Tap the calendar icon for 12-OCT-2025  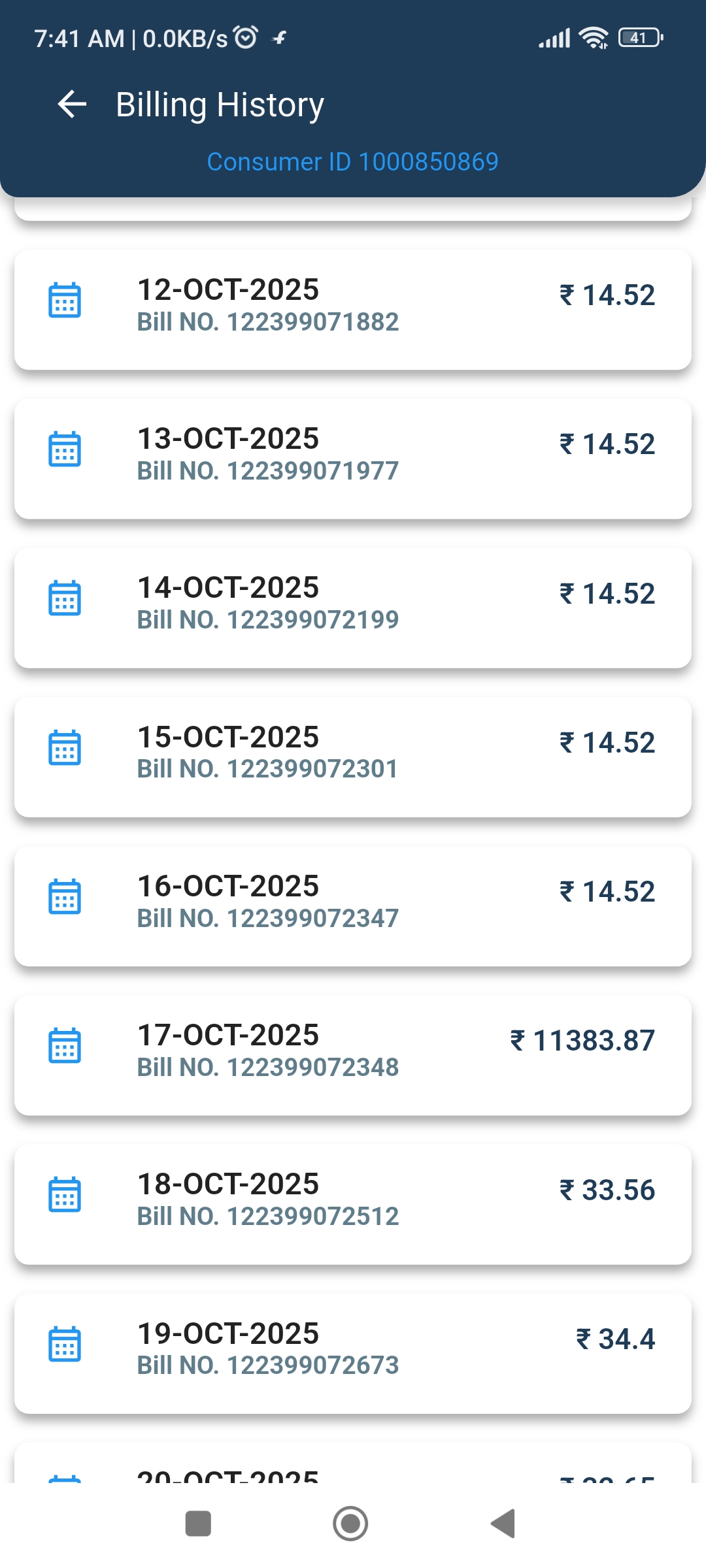pyautogui.click(x=65, y=301)
